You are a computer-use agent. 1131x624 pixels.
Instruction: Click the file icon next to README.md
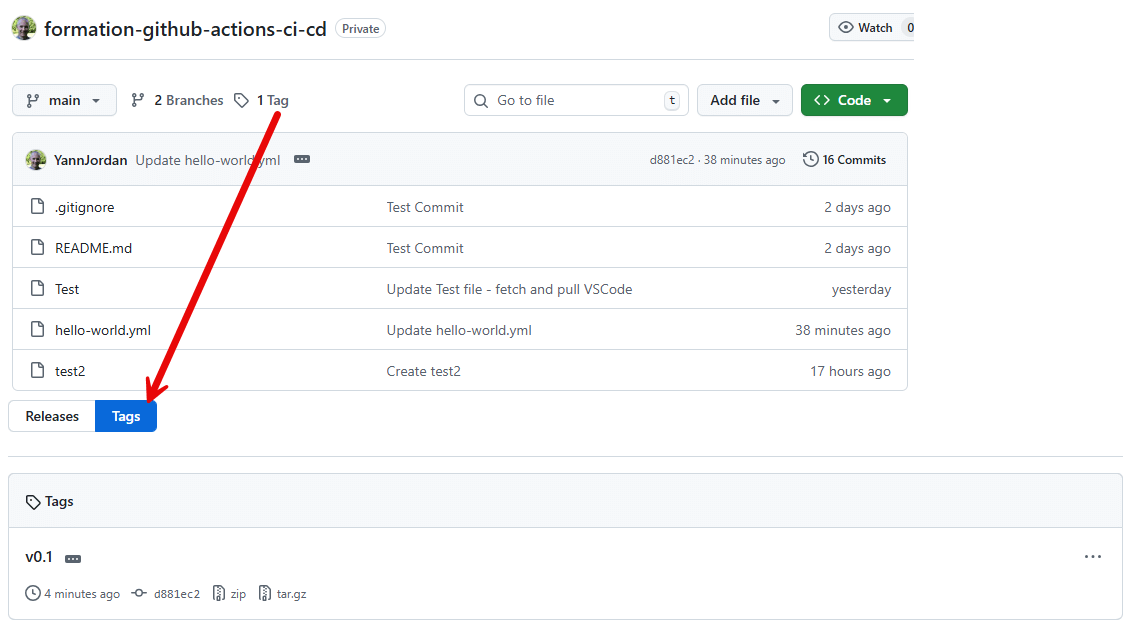pos(38,247)
